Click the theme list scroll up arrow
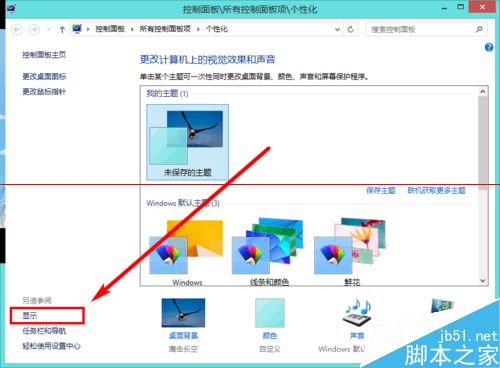The height and width of the screenshot is (368, 500). (483, 91)
